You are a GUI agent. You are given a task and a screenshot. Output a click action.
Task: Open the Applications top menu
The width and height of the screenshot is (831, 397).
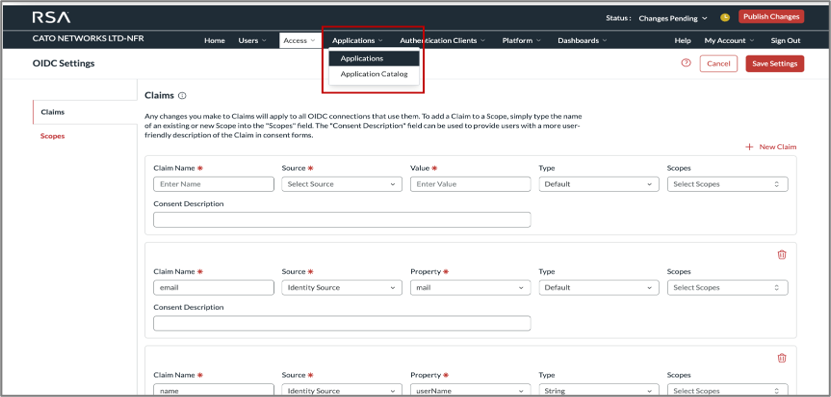pos(357,40)
